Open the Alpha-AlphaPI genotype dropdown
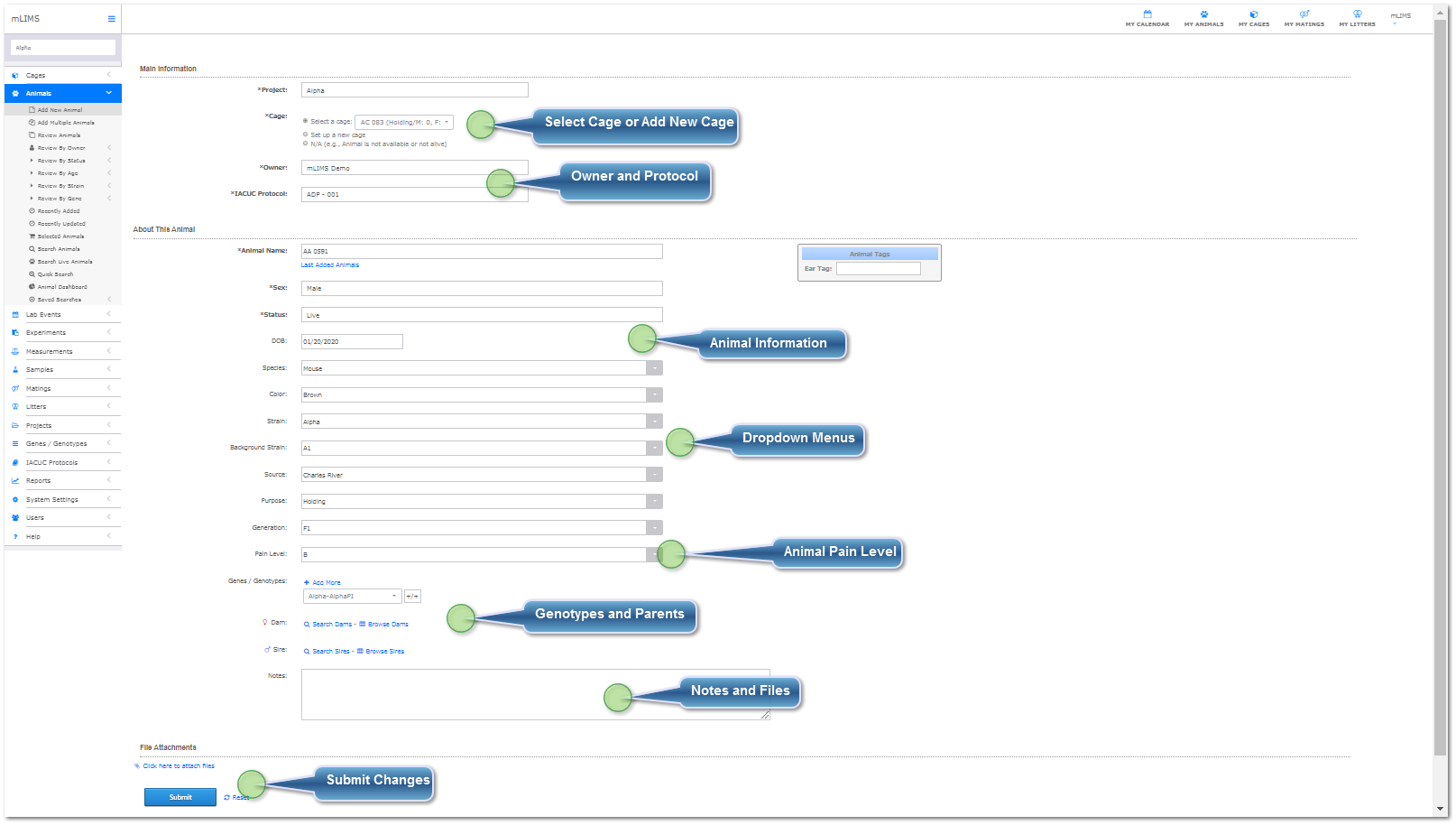The height and width of the screenshot is (825, 1456). (352, 597)
